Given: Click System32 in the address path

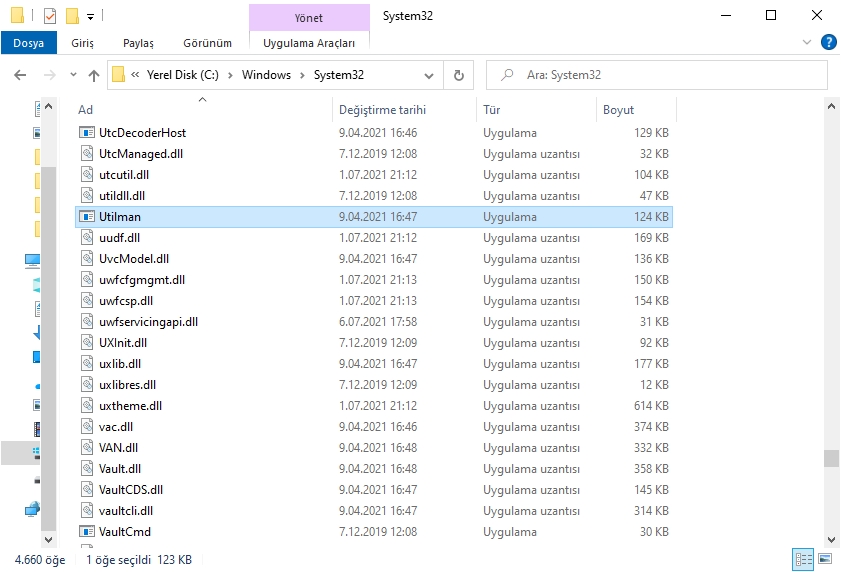Looking at the screenshot, I should [338, 75].
